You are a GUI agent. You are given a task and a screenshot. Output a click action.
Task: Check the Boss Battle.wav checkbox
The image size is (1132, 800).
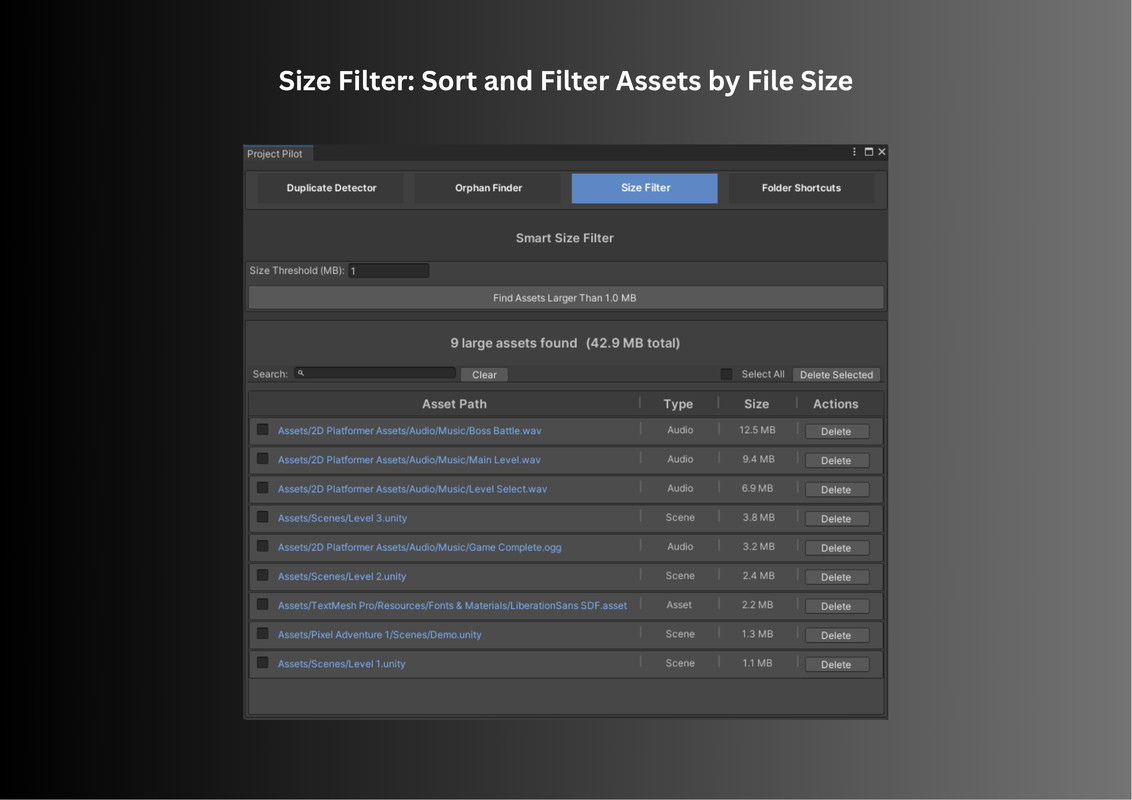(x=262, y=430)
